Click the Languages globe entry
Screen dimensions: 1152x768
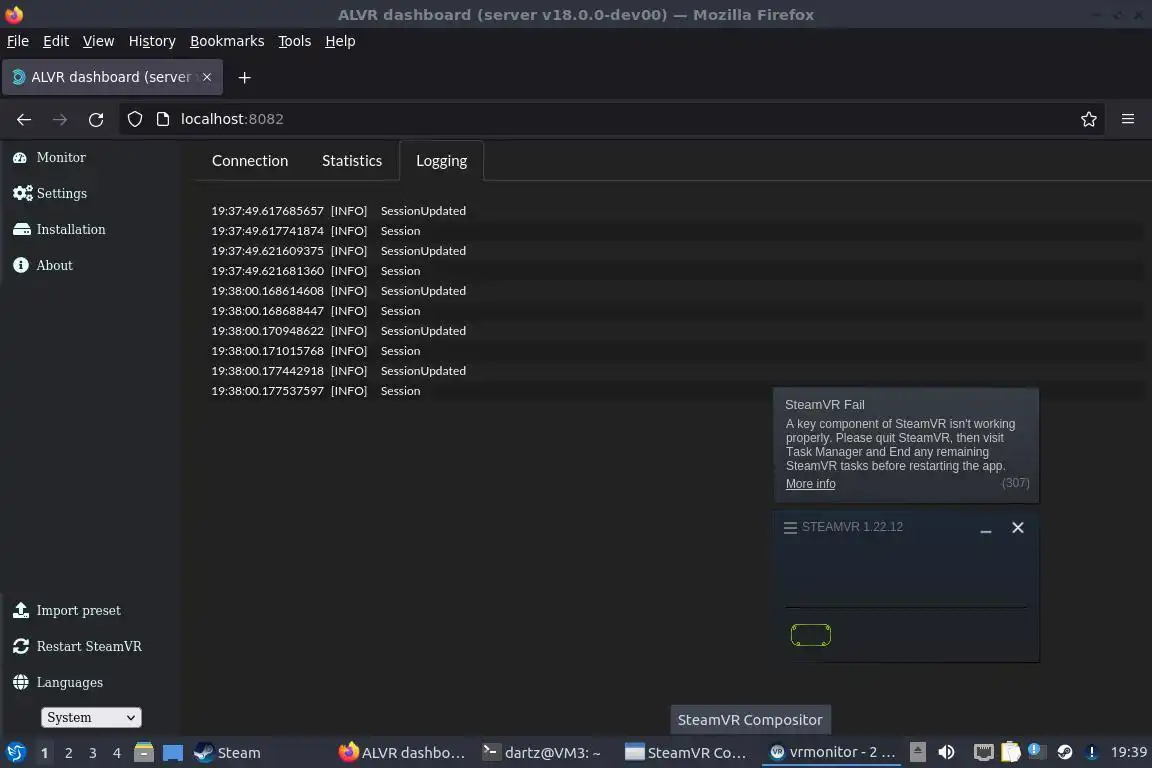click(x=57, y=682)
